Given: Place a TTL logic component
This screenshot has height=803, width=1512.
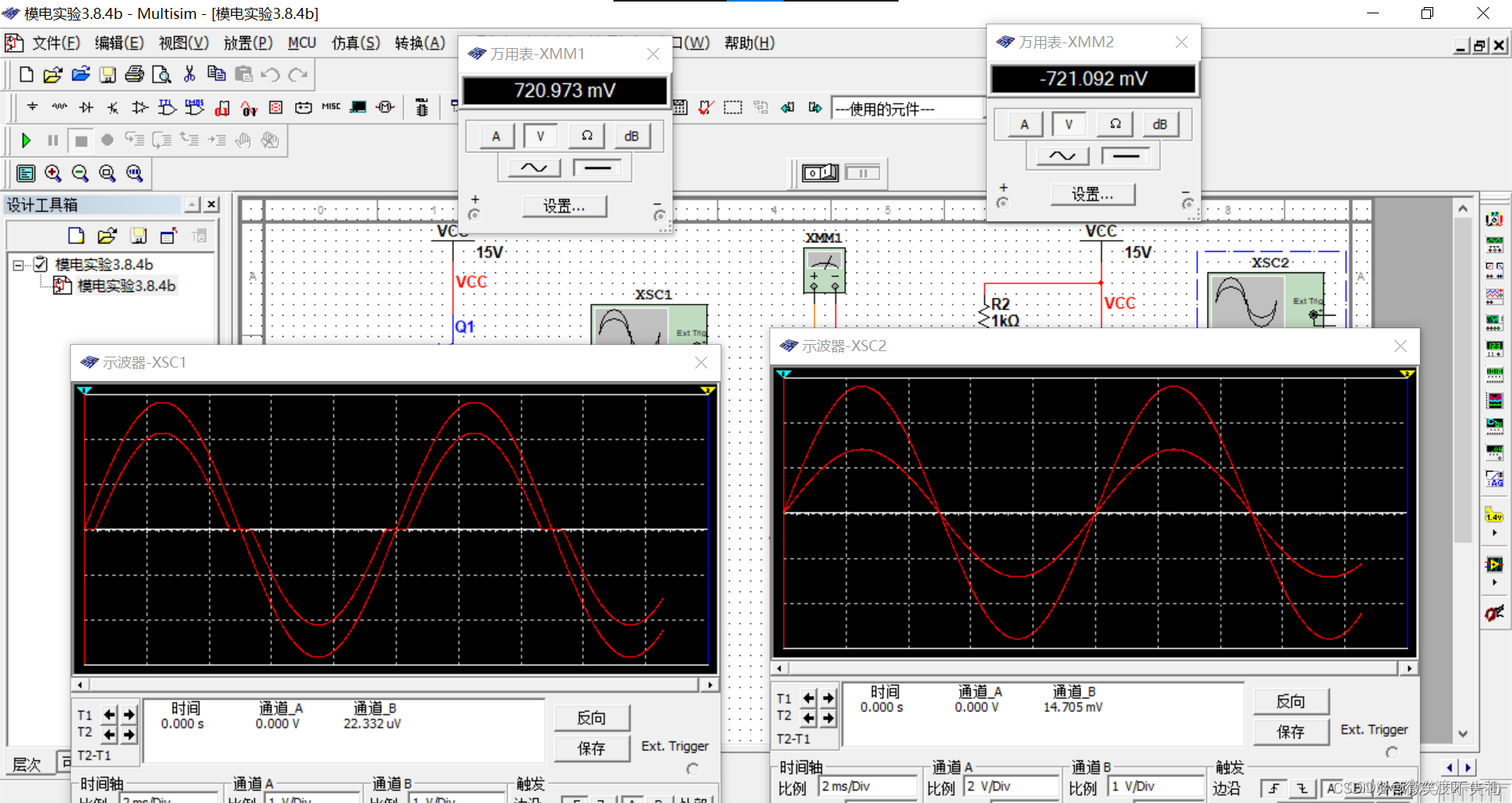Looking at the screenshot, I should click(x=168, y=107).
